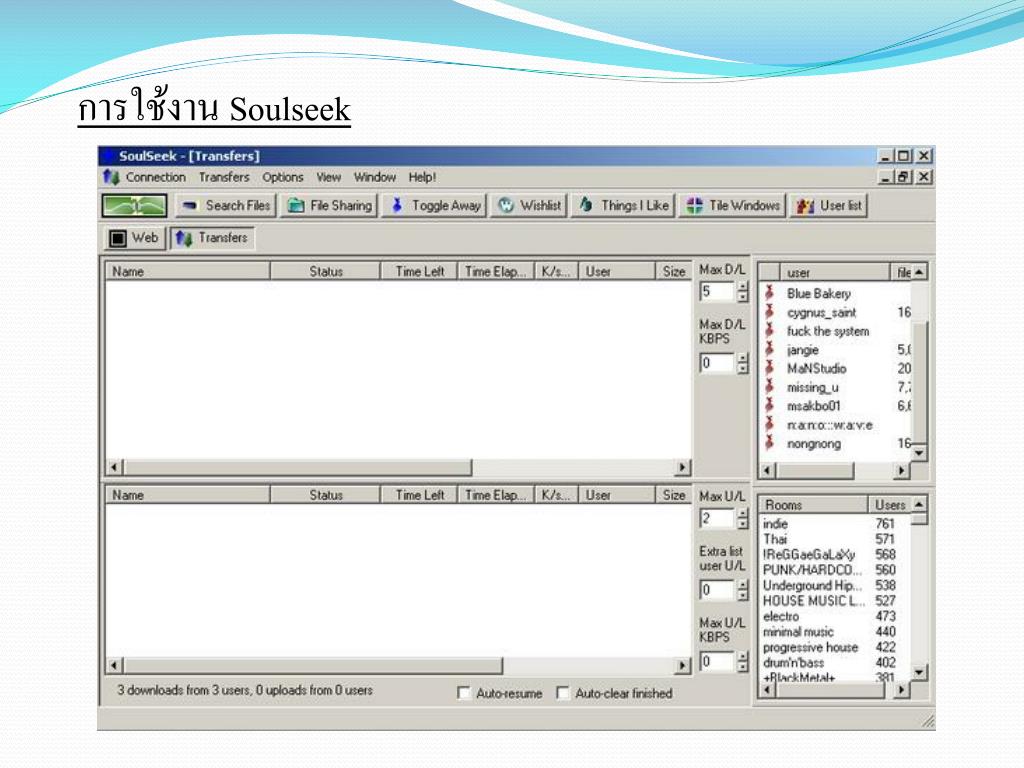The width and height of the screenshot is (1024, 768).
Task: Click the Max U/L value field
Action: (718, 519)
